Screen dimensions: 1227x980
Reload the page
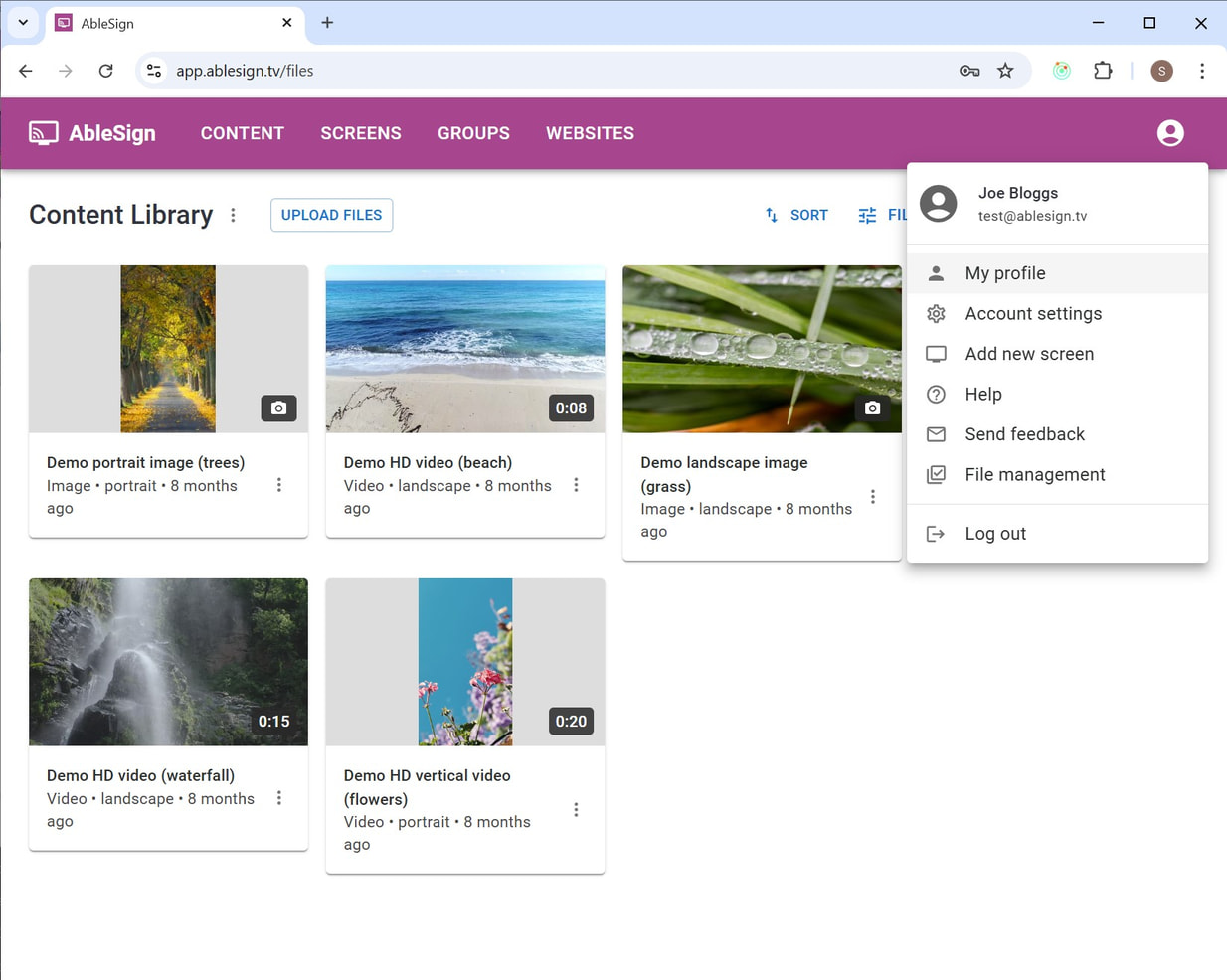pyautogui.click(x=105, y=71)
